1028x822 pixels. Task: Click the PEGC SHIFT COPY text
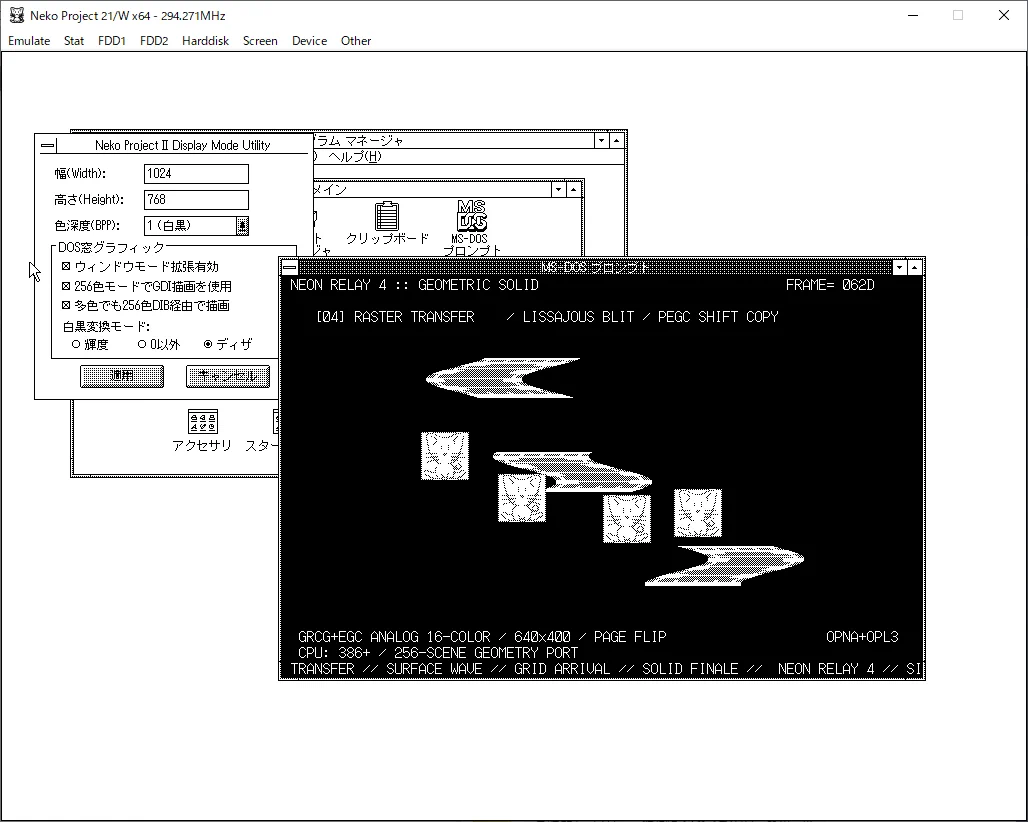tap(718, 317)
